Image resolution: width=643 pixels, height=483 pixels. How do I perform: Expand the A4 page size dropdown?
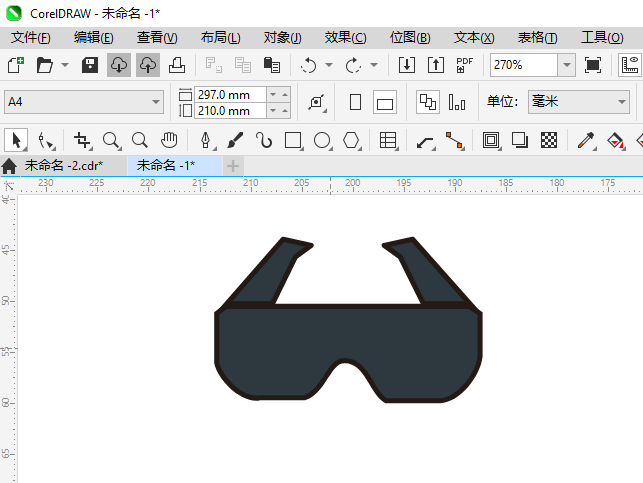[x=156, y=102]
